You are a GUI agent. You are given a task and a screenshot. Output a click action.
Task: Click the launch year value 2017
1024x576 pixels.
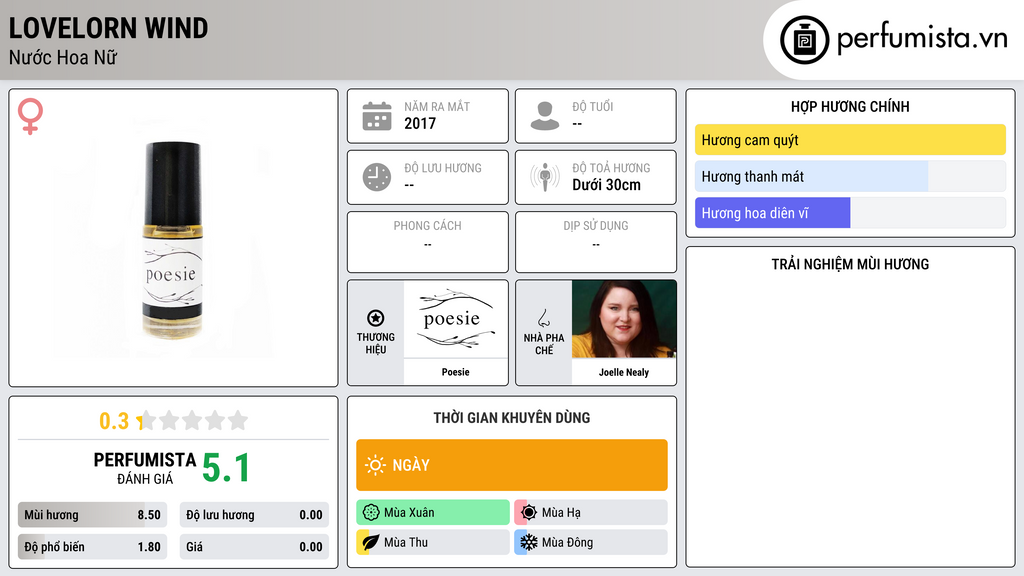(x=420, y=123)
